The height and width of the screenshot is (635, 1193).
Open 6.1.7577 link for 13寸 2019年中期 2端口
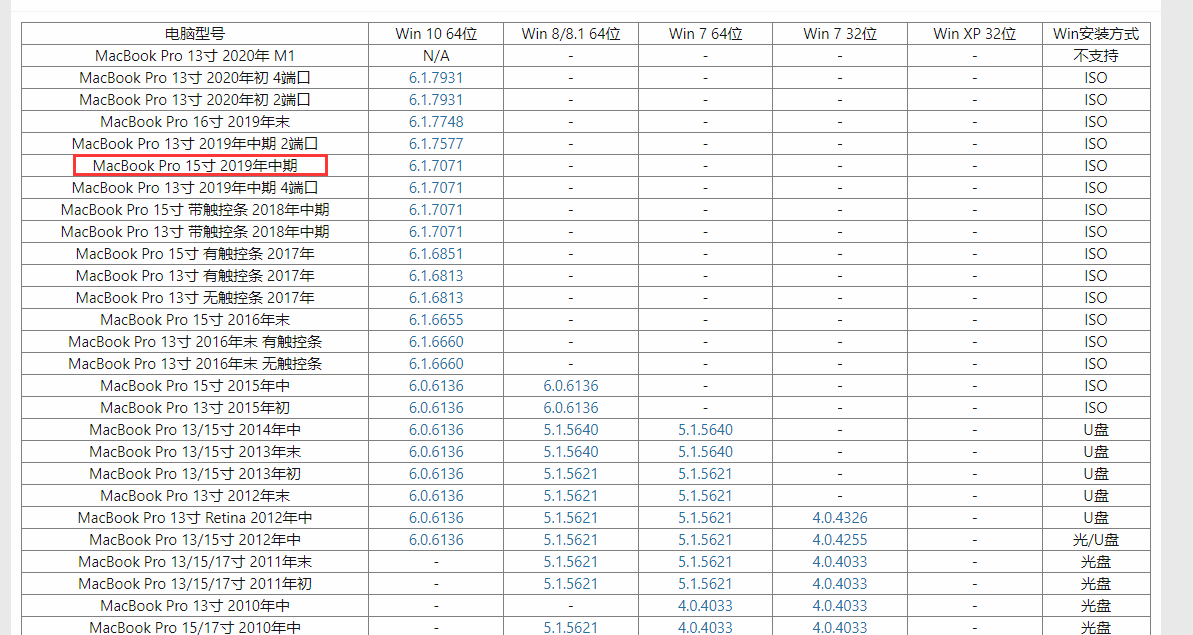[436, 144]
